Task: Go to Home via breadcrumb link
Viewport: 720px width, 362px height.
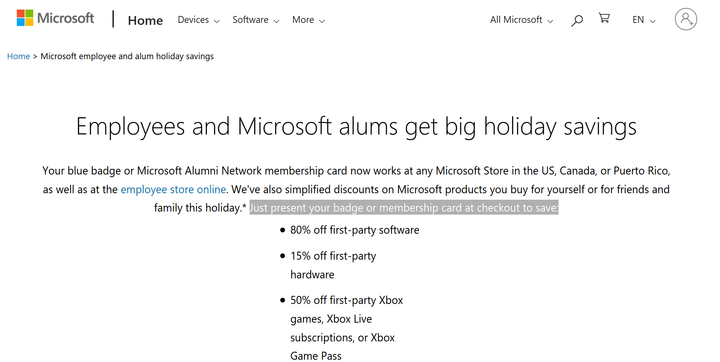Action: point(18,56)
